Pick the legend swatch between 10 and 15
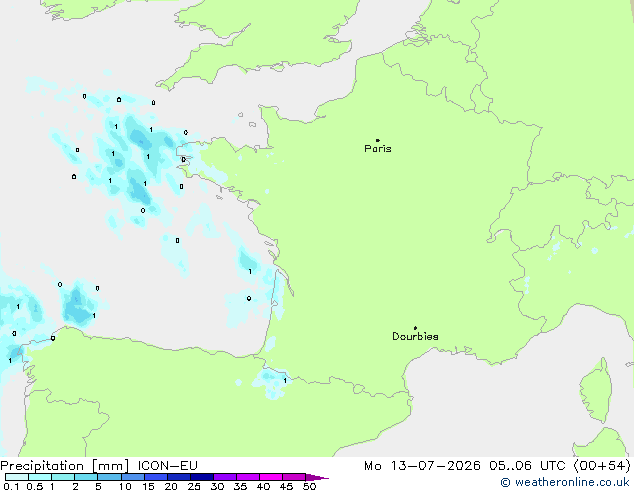This screenshot has width=634, height=490. 132,477
